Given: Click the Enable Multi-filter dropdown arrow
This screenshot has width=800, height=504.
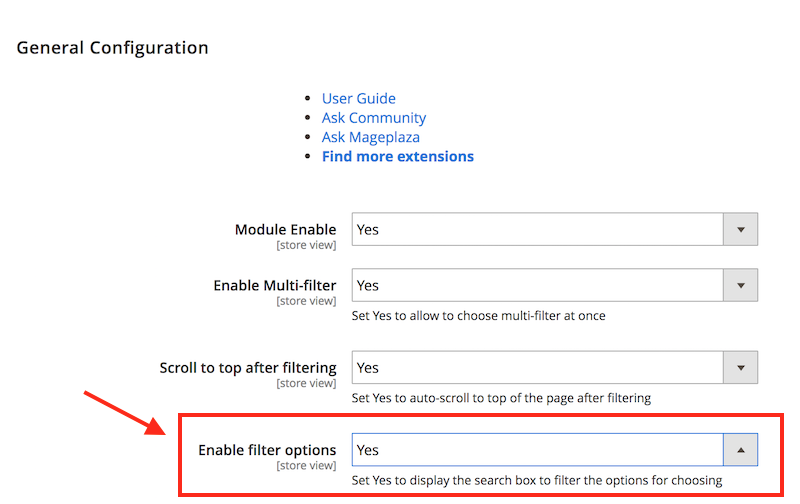Looking at the screenshot, I should pyautogui.click(x=741, y=285).
